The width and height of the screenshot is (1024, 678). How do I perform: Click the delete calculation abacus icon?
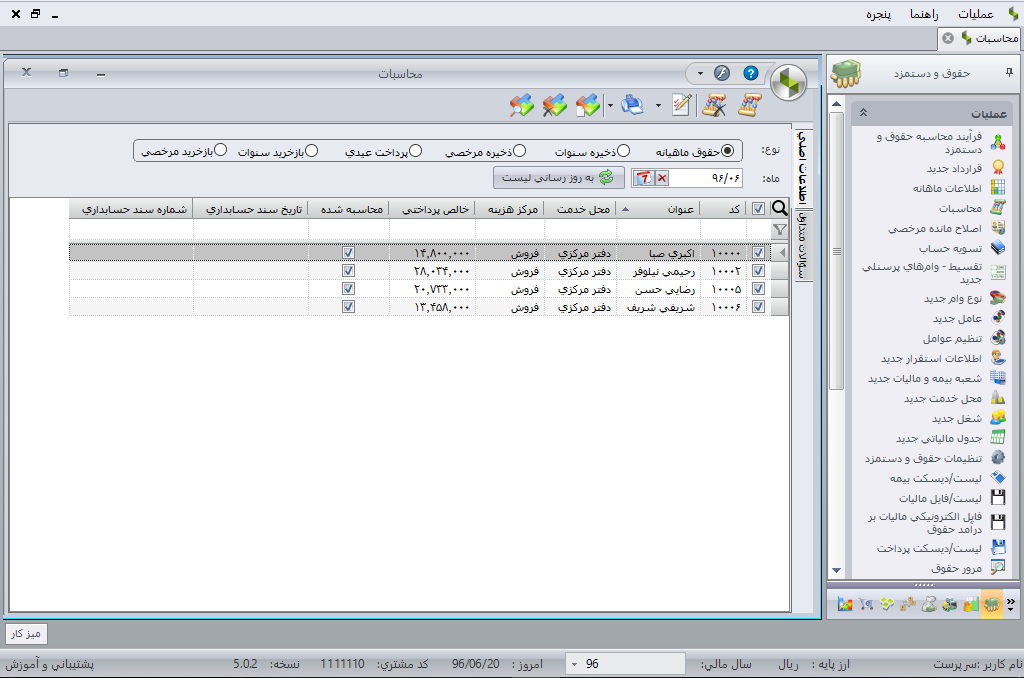point(714,105)
